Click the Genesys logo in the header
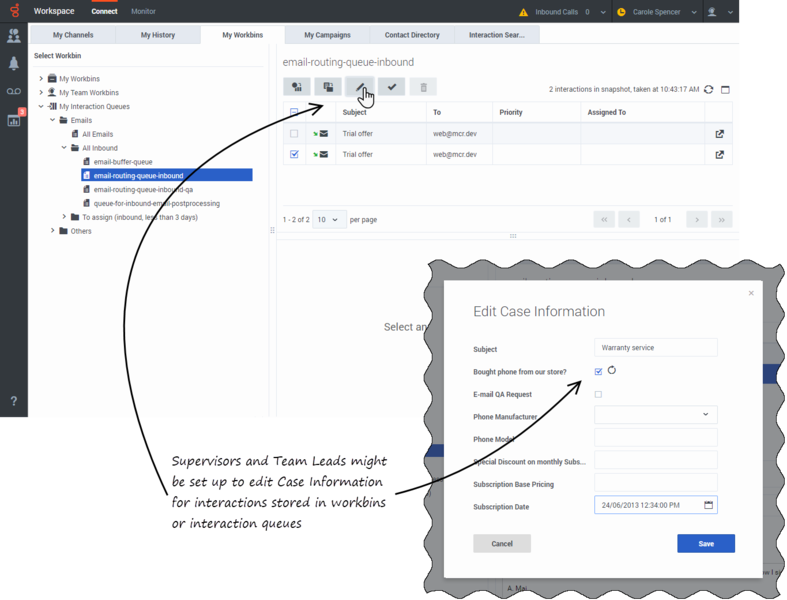Image resolution: width=787 pixels, height=600 pixels. [x=15, y=11]
